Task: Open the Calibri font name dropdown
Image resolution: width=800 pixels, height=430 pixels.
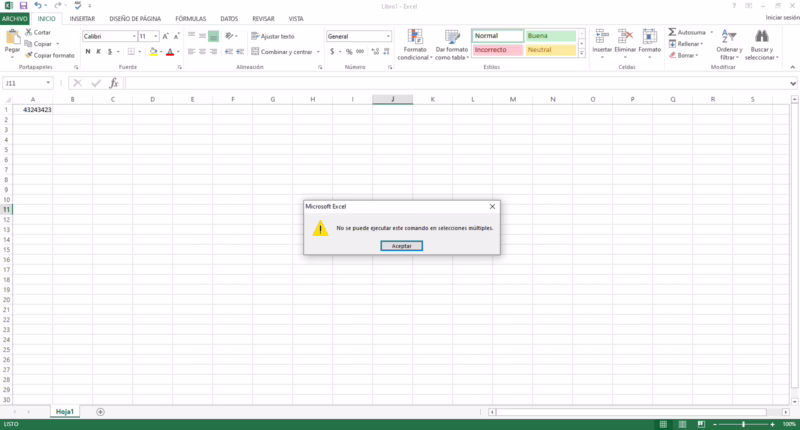Action: (x=134, y=36)
